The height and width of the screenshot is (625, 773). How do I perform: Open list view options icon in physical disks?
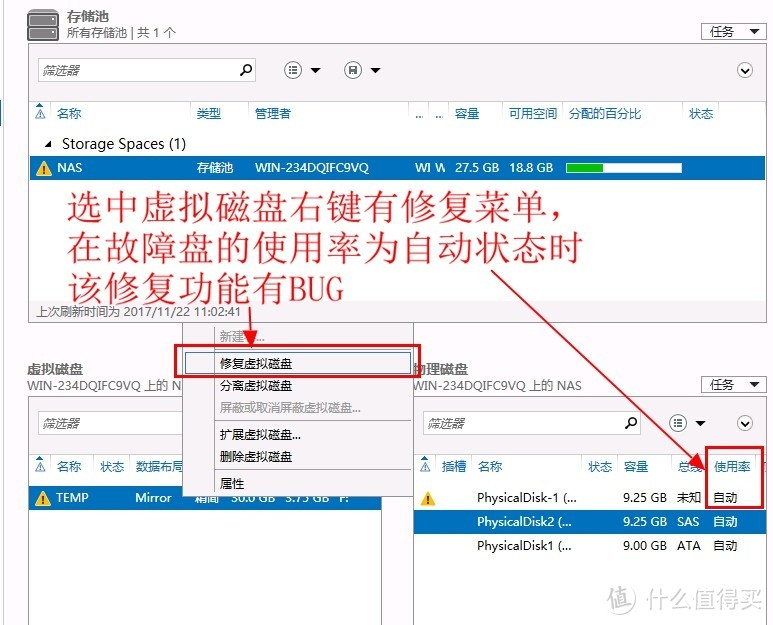678,423
